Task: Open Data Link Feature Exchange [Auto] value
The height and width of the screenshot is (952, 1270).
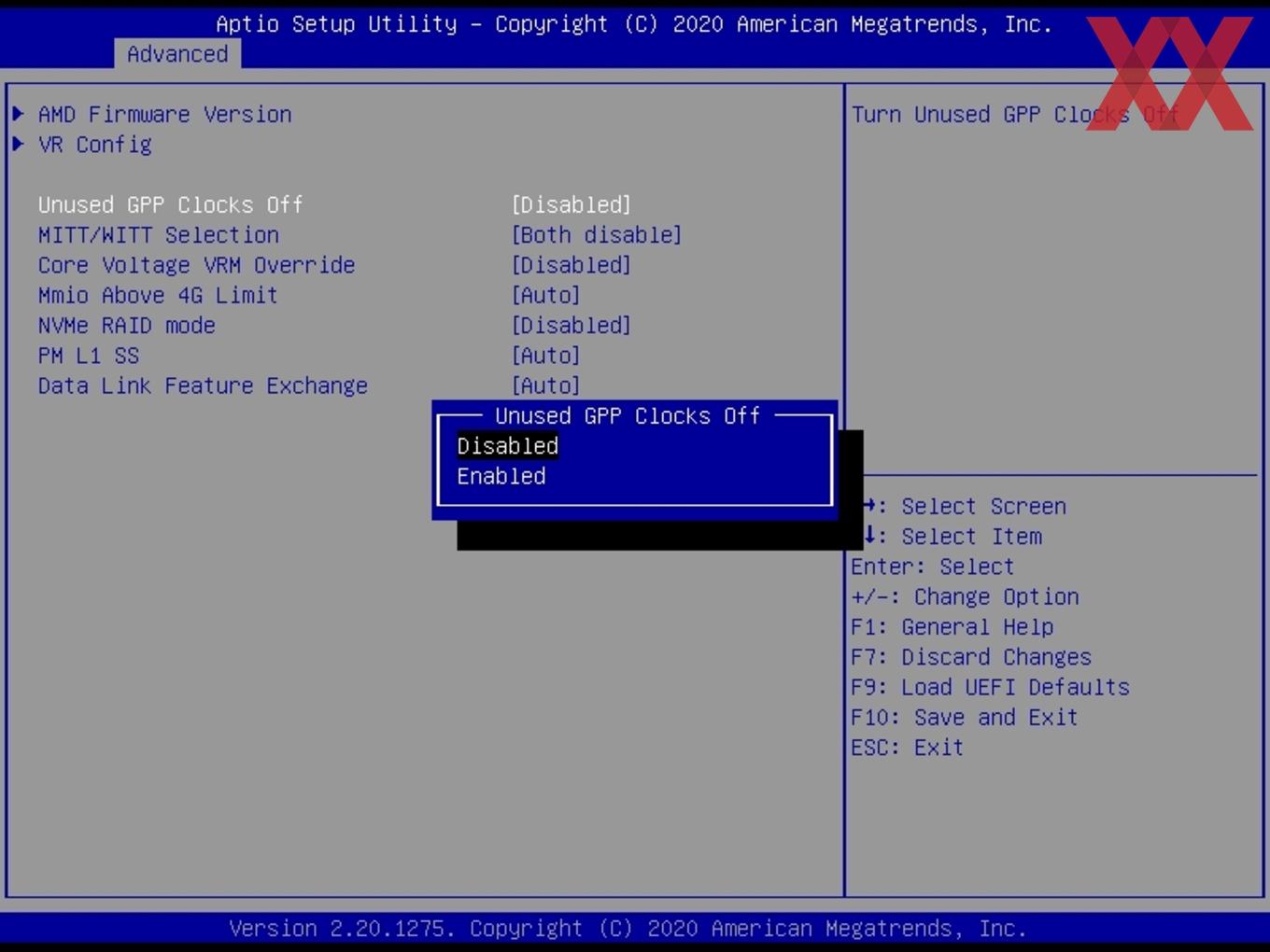Action: coord(546,385)
